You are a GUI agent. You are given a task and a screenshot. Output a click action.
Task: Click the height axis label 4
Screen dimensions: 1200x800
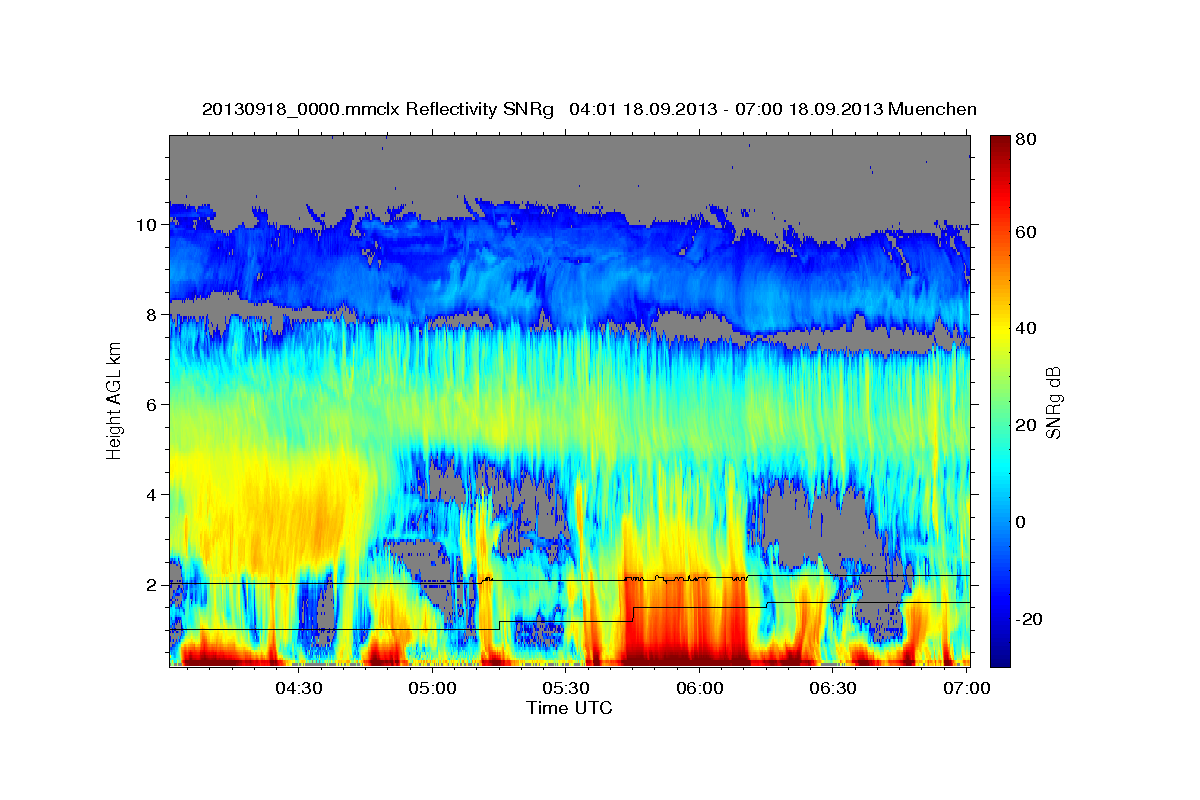click(x=153, y=495)
